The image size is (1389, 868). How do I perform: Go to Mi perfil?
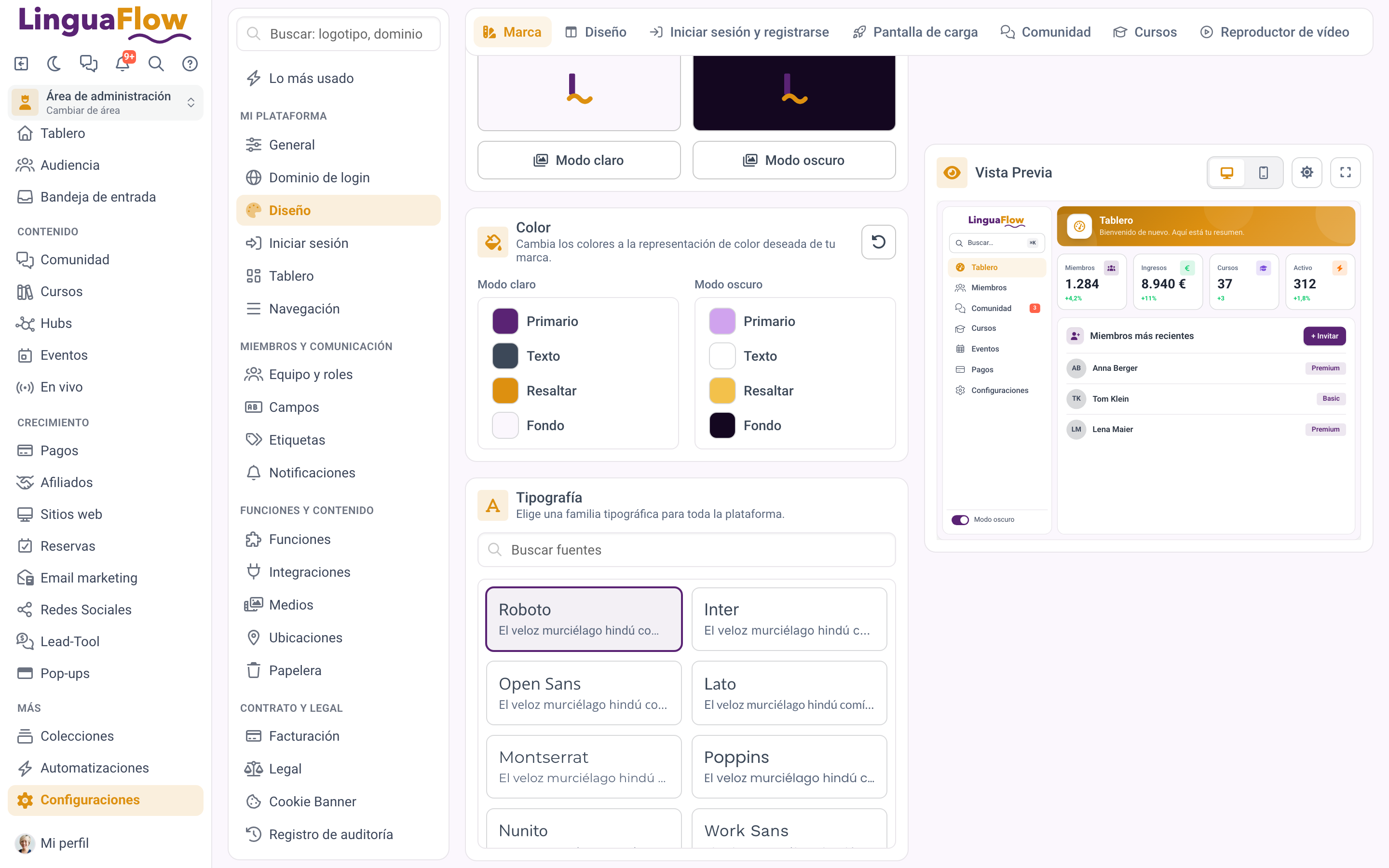click(106, 843)
